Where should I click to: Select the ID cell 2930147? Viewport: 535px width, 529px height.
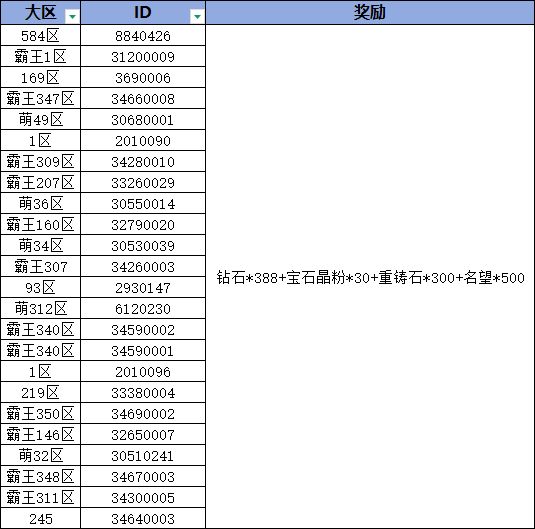coord(143,287)
